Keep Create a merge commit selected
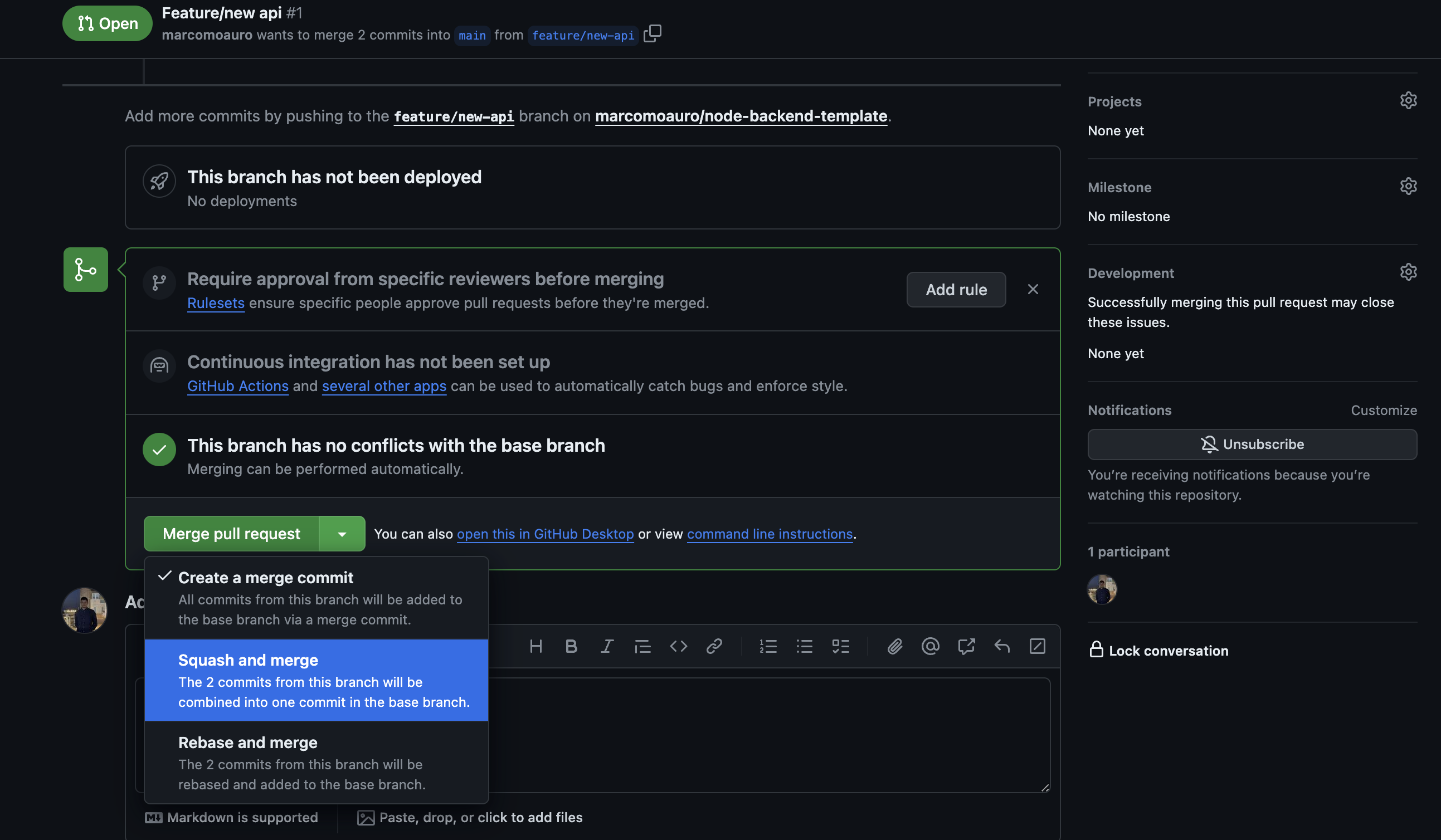 click(266, 577)
